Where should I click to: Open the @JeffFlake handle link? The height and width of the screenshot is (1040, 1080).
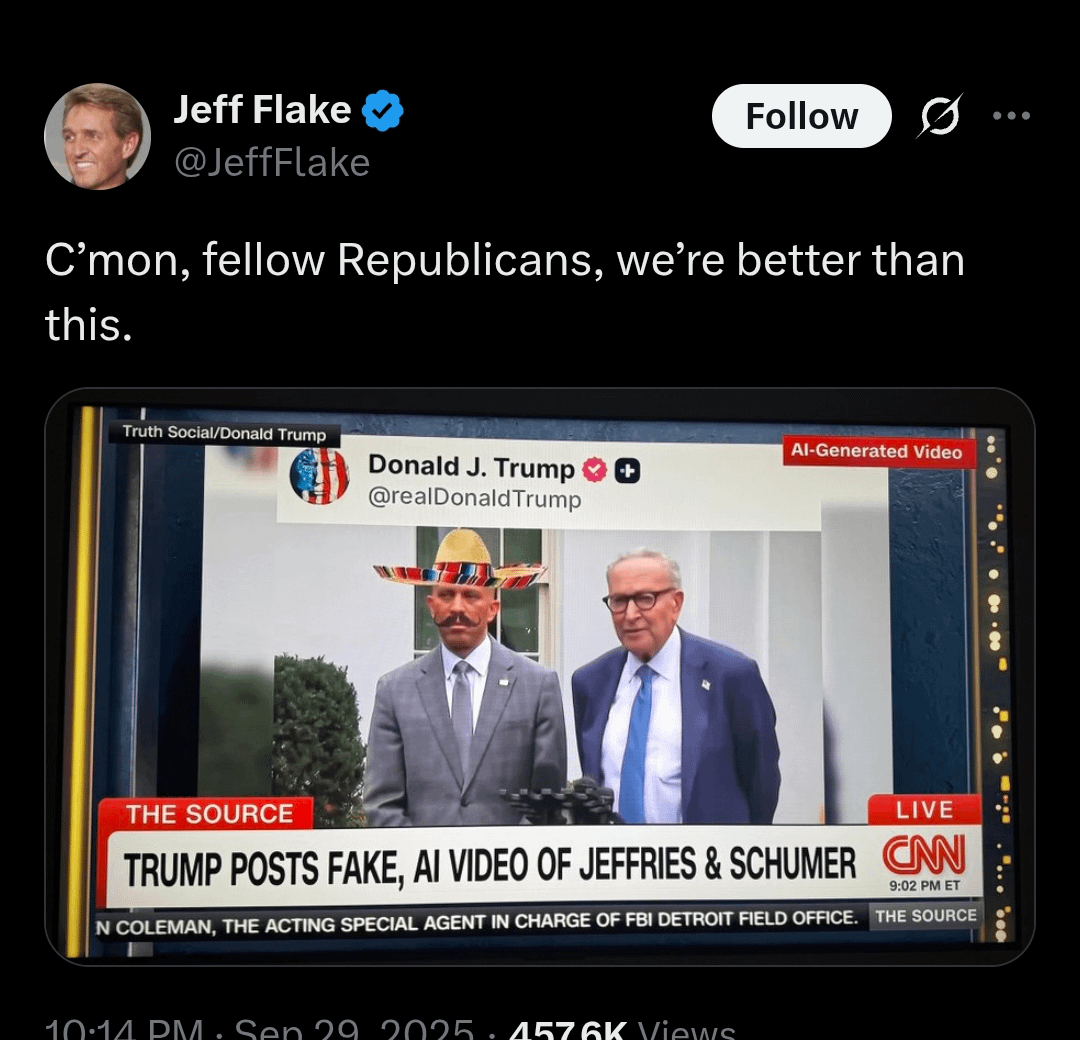pos(272,163)
